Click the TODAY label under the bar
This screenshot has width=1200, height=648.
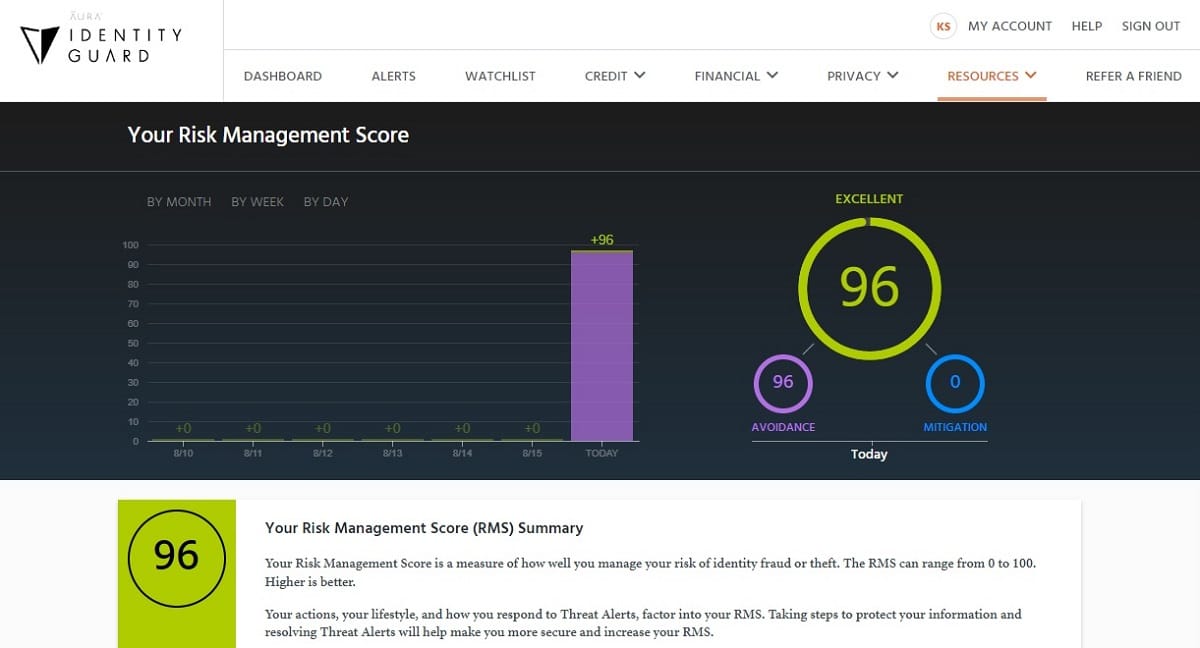coord(602,453)
